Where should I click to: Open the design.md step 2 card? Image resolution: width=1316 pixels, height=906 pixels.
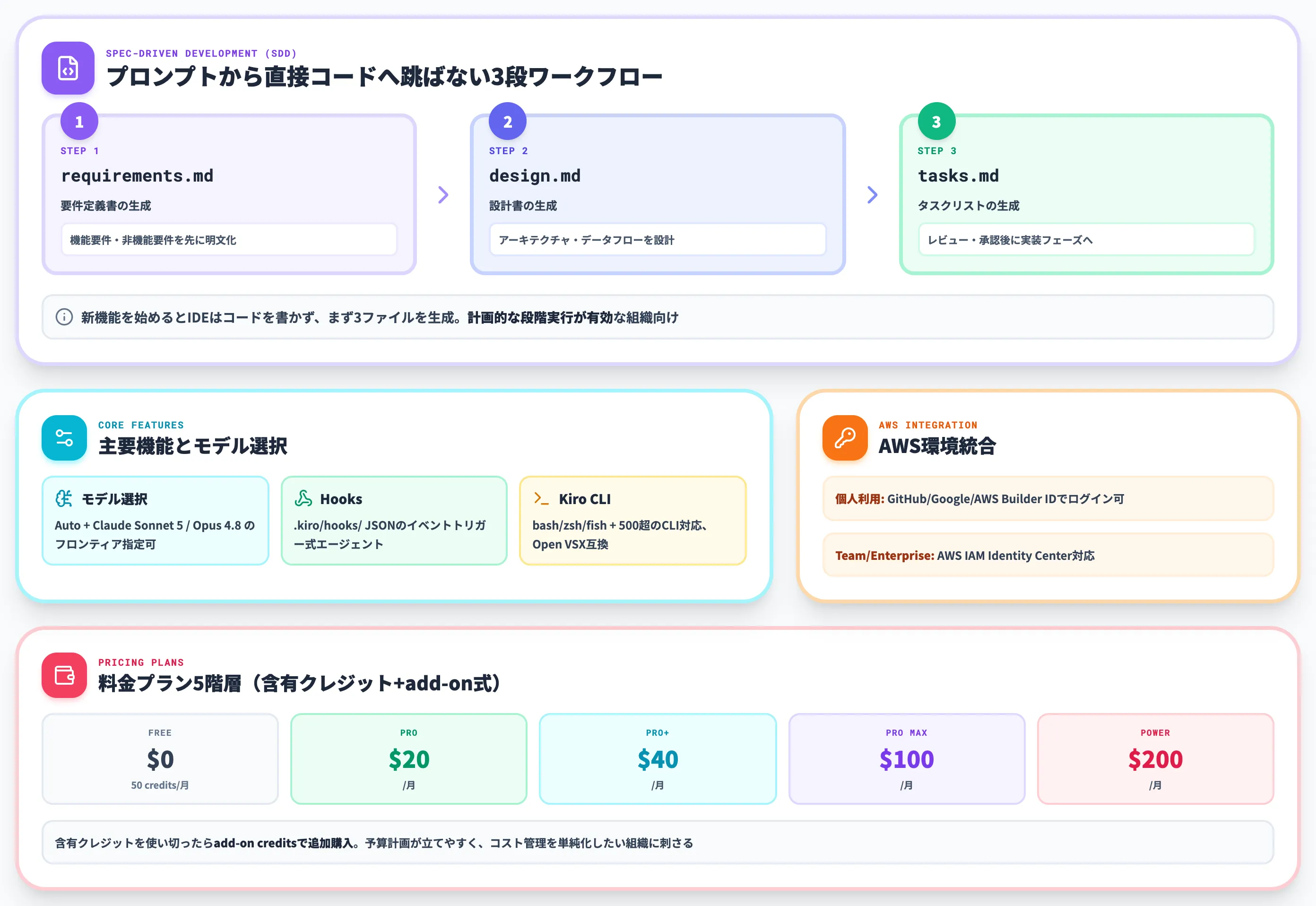click(658, 195)
